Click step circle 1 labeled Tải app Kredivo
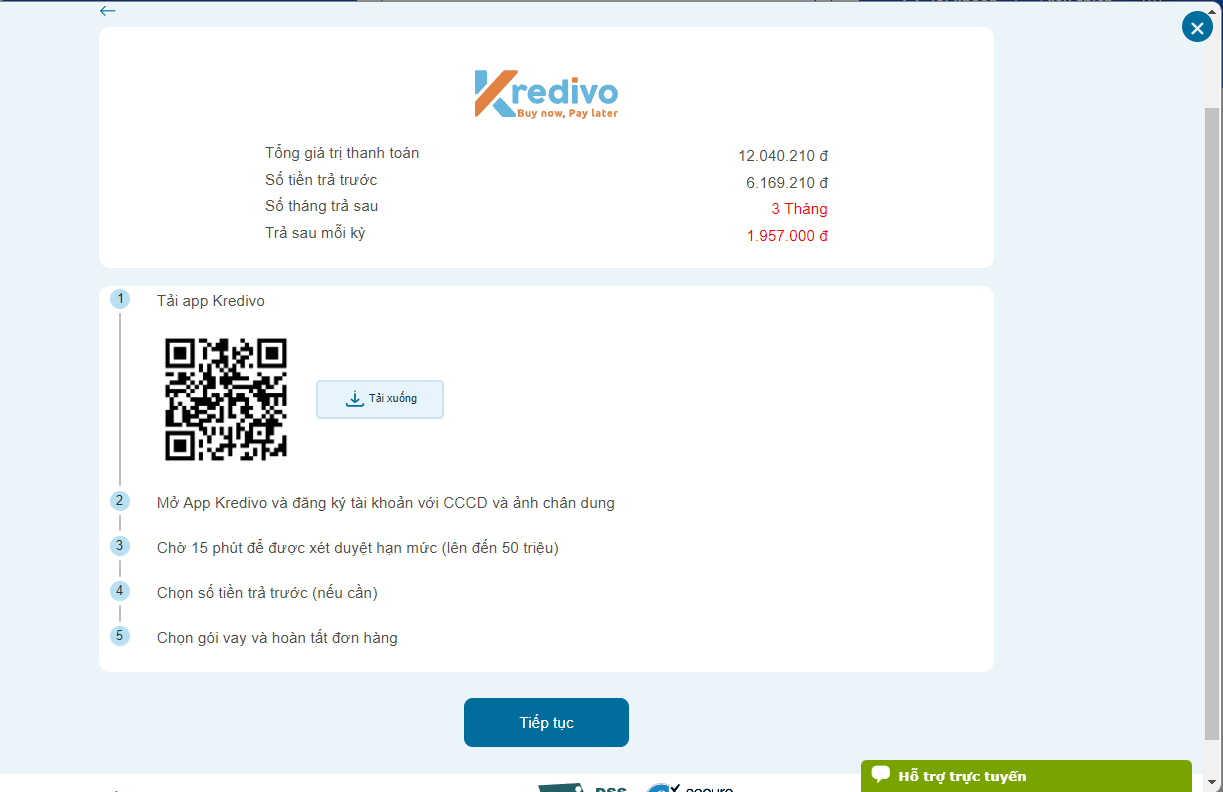The width and height of the screenshot is (1223, 792). [x=120, y=297]
